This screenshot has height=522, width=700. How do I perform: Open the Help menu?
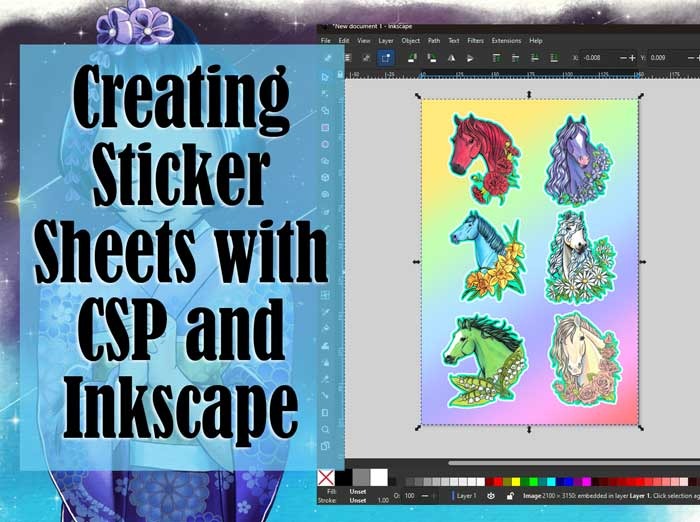pos(536,41)
